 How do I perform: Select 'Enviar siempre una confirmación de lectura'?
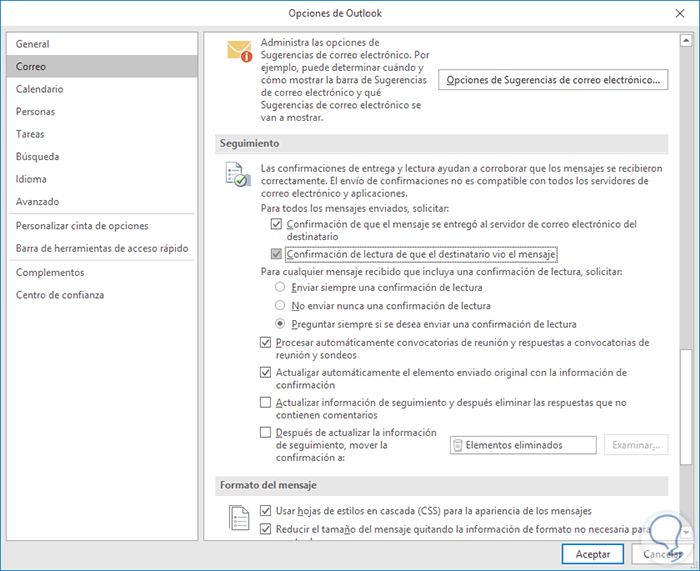(x=280, y=287)
